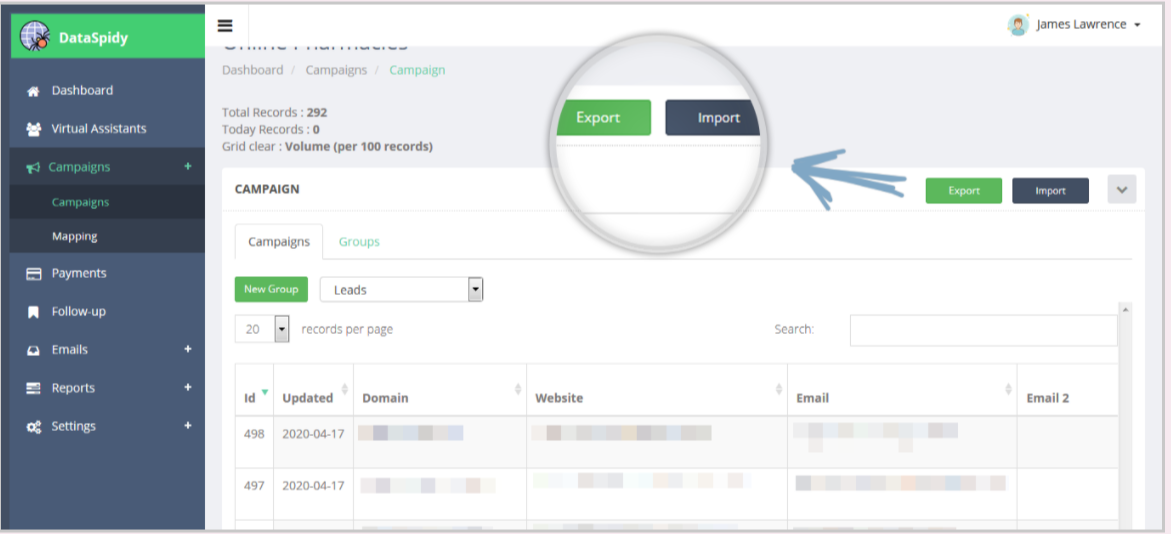Switch to the Campaigns tab
Image resolution: width=1171 pixels, height=534 pixels.
pos(279,241)
